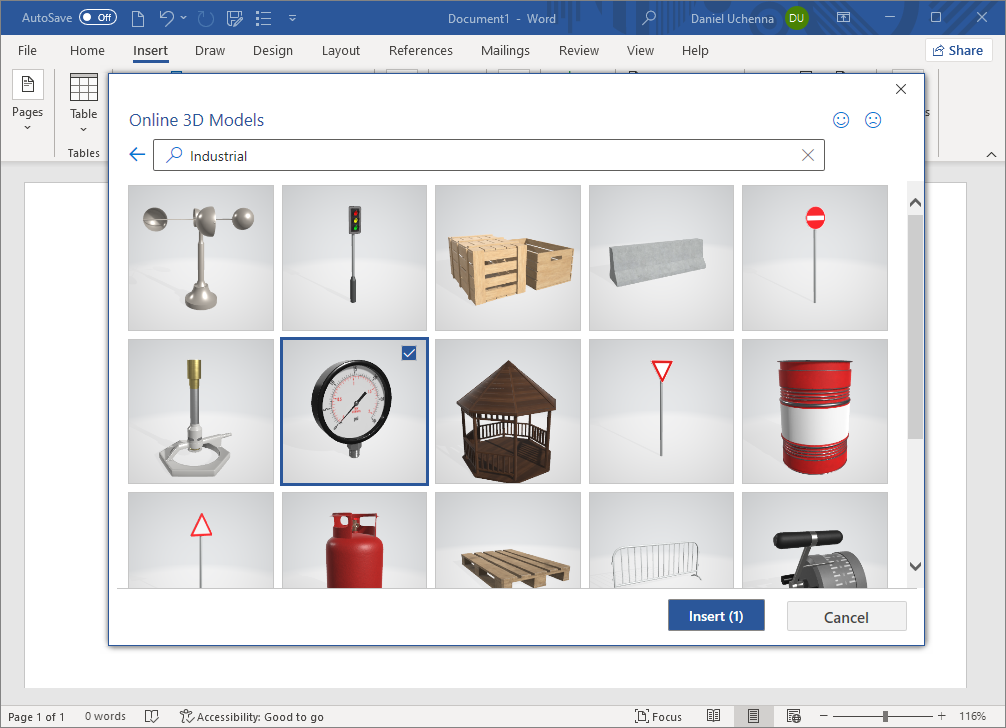Expand the Customize Quick Access Toolbar menu
This screenshot has width=1006, height=728.
(292, 18)
